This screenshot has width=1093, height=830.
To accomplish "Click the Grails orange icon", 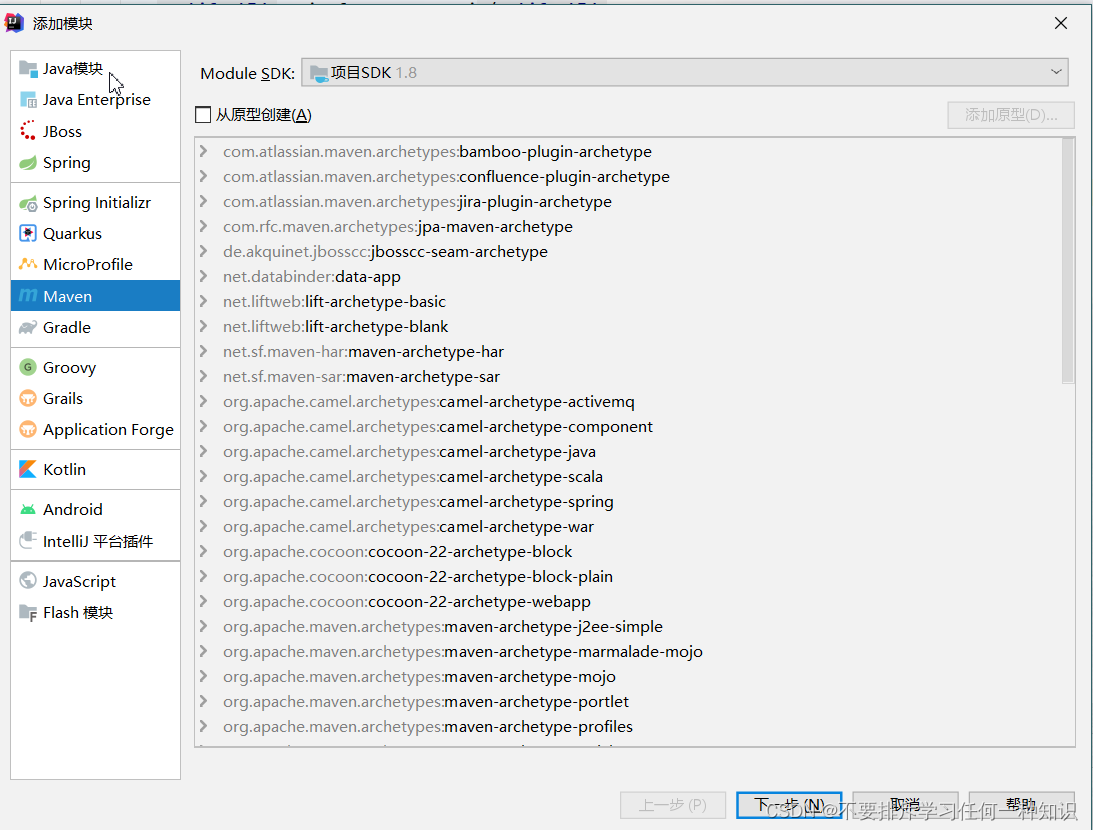I will (28, 399).
